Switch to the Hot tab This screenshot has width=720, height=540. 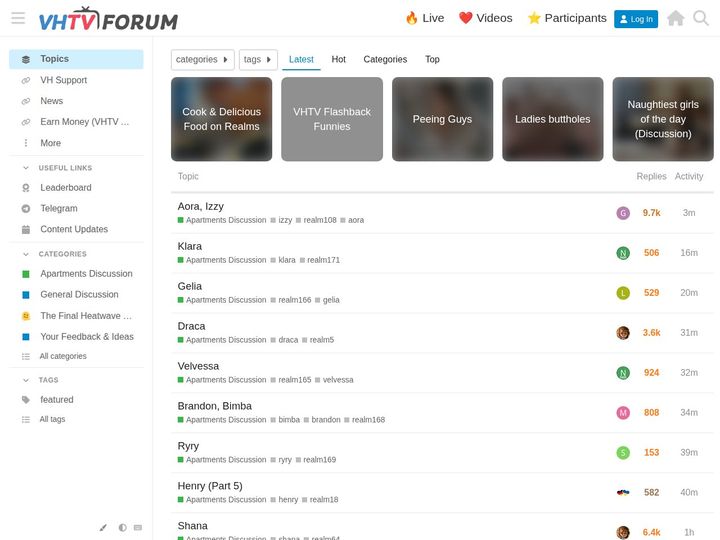338,60
